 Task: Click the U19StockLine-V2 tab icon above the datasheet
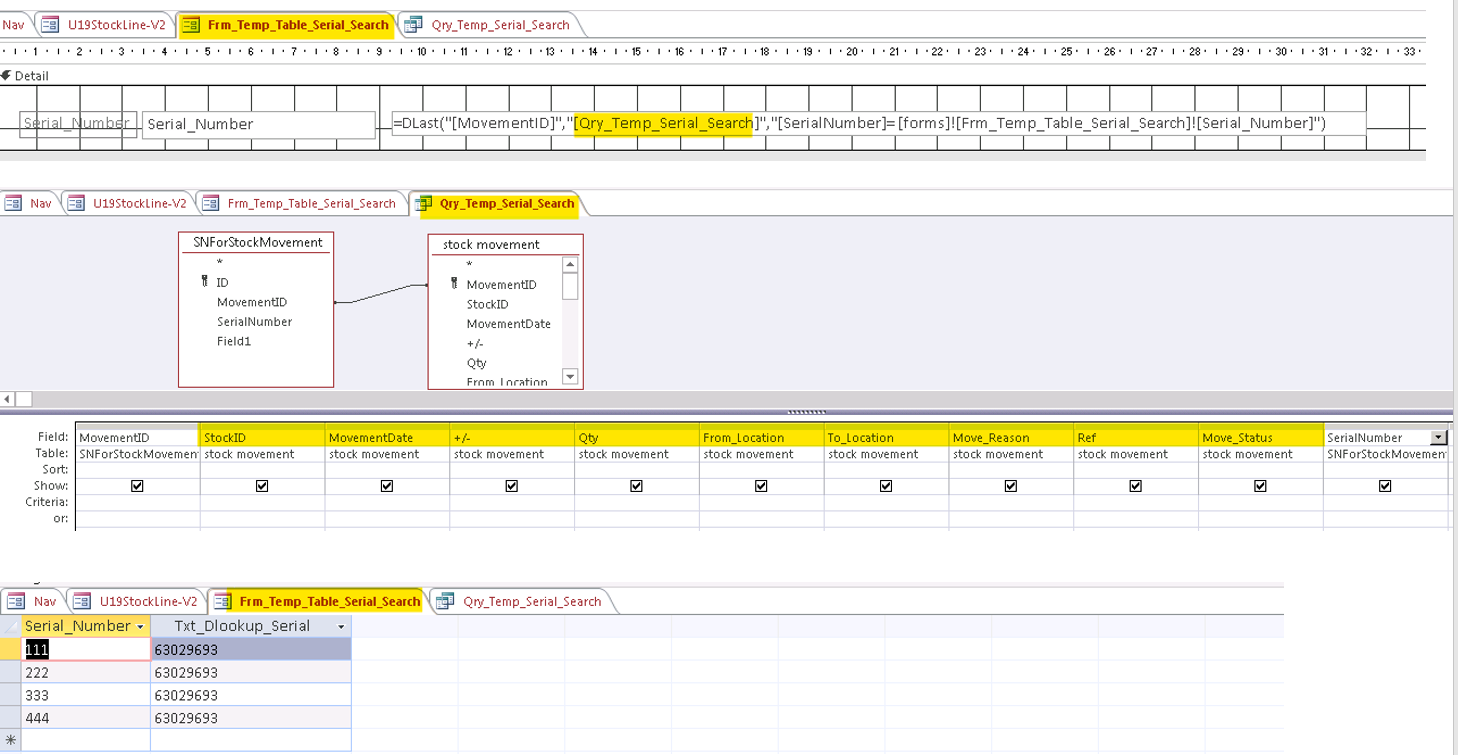(82, 601)
